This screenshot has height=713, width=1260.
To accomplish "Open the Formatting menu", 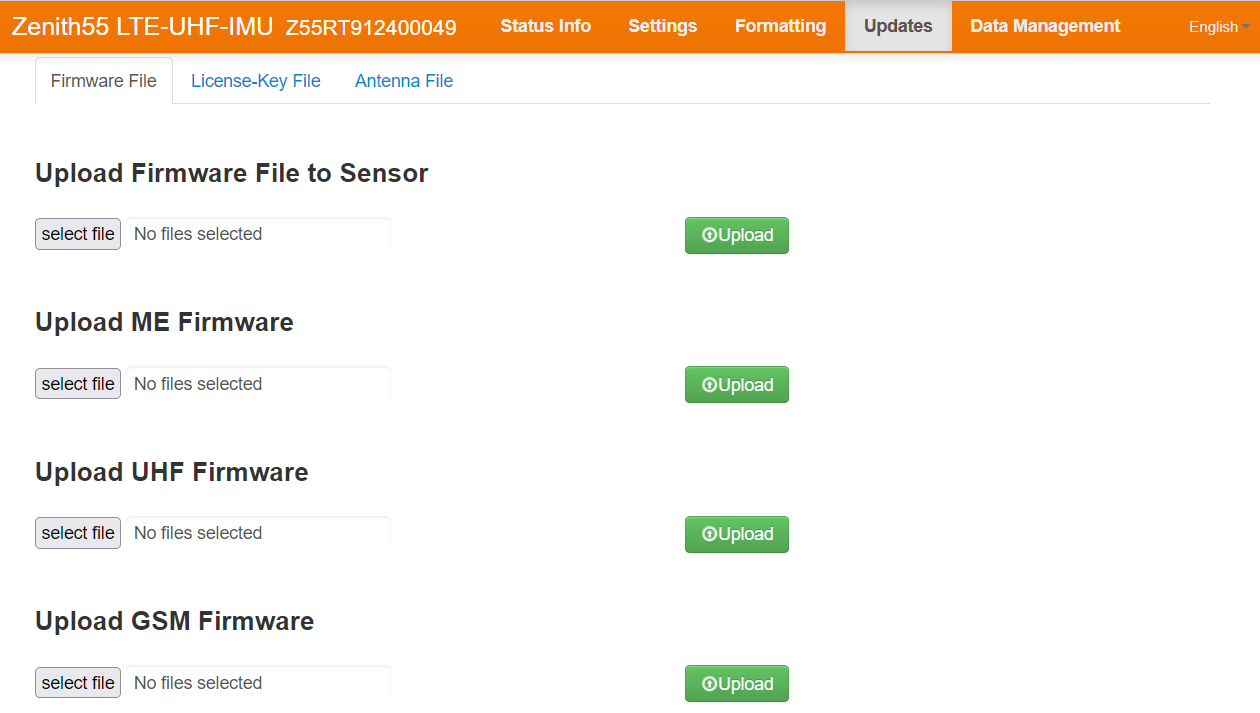I will pos(780,26).
